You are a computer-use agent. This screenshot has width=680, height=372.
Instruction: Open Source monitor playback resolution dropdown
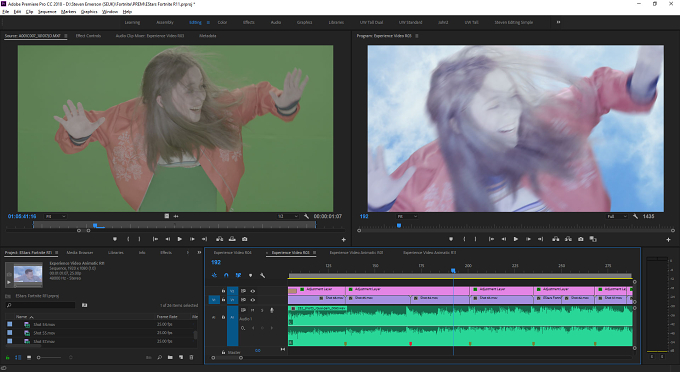click(x=288, y=216)
